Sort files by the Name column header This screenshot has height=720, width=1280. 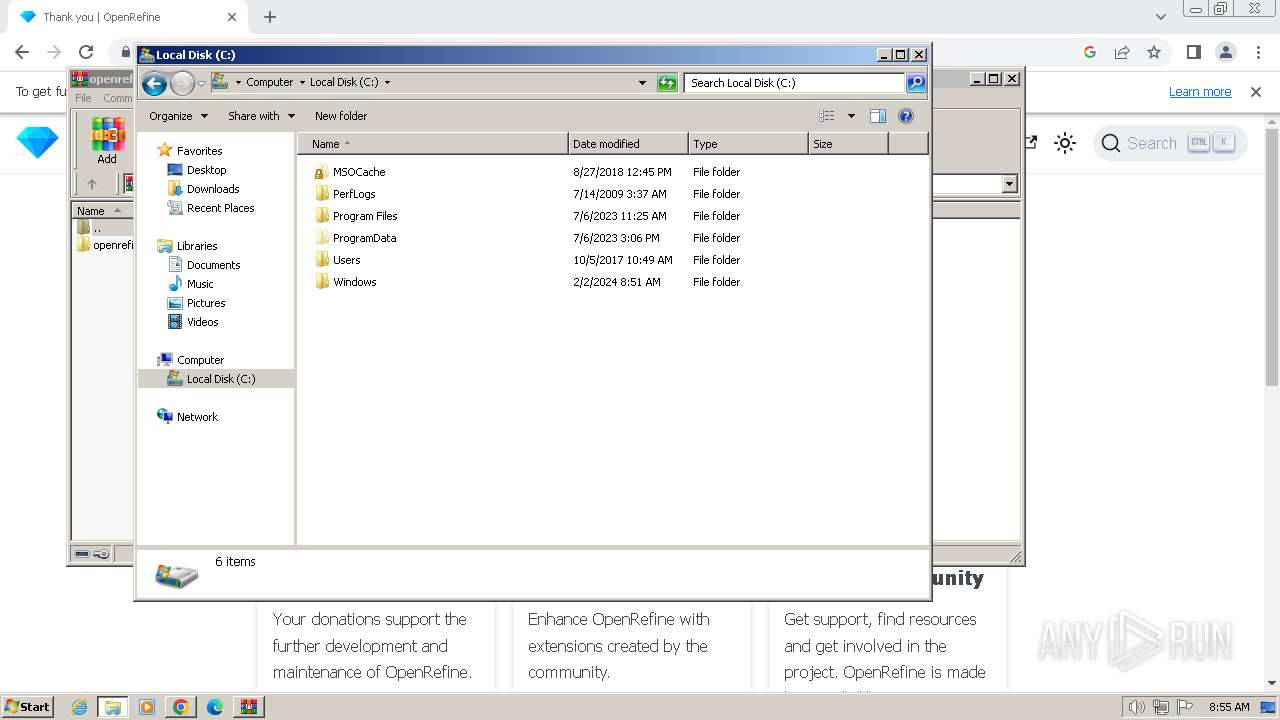432,144
